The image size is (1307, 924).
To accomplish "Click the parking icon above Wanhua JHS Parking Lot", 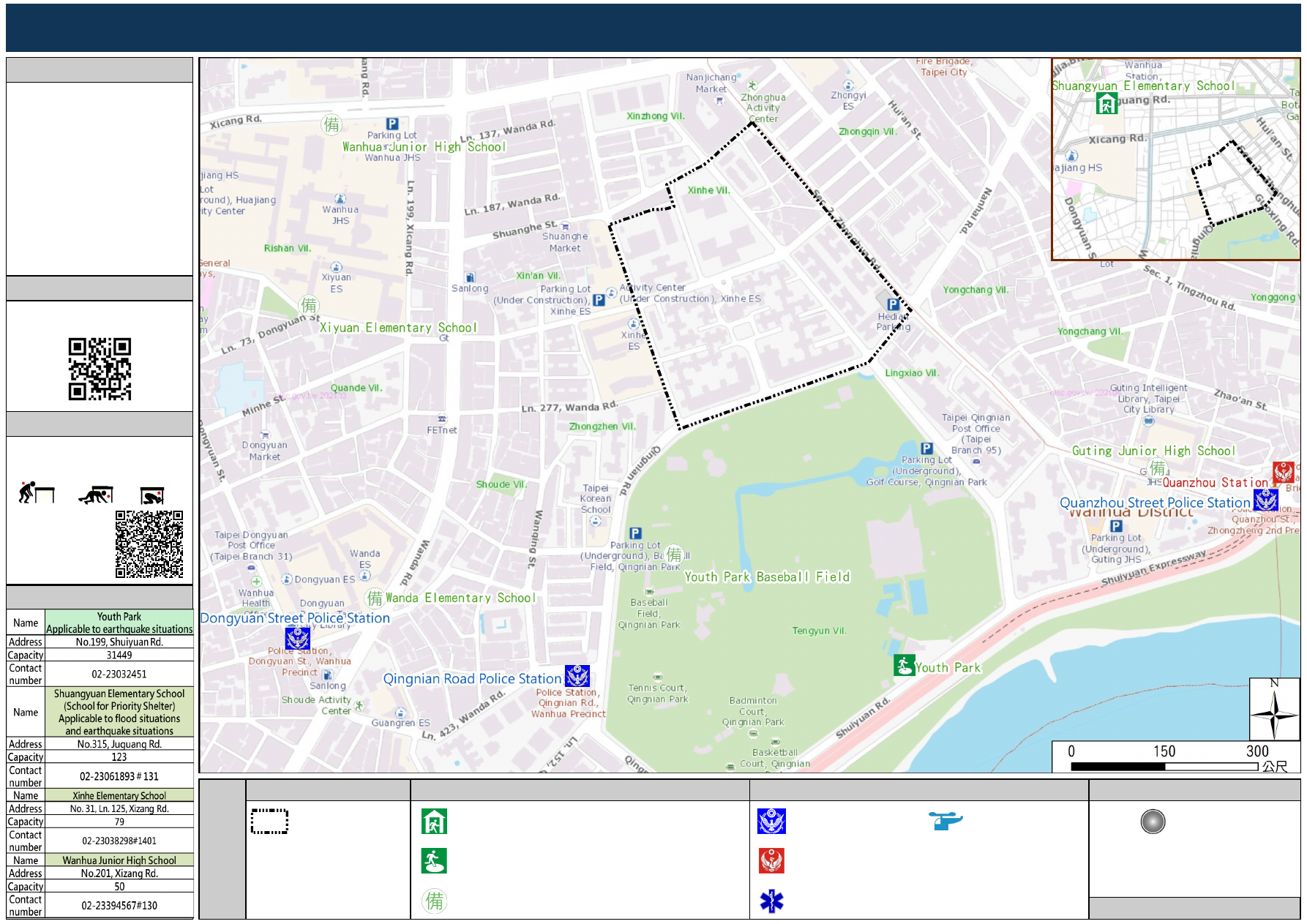I will tap(392, 124).
